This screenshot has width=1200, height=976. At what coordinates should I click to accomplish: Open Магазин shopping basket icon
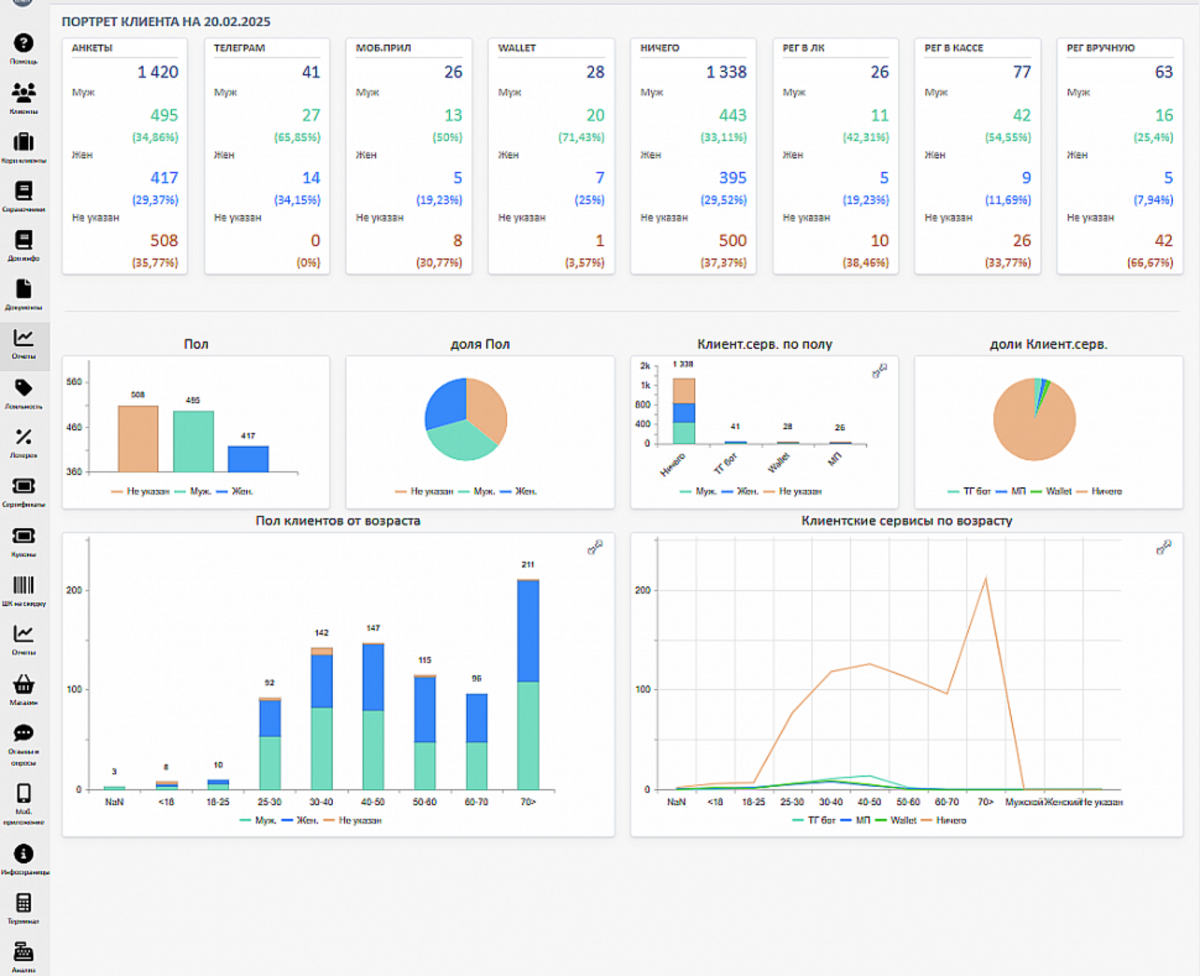pos(24,685)
